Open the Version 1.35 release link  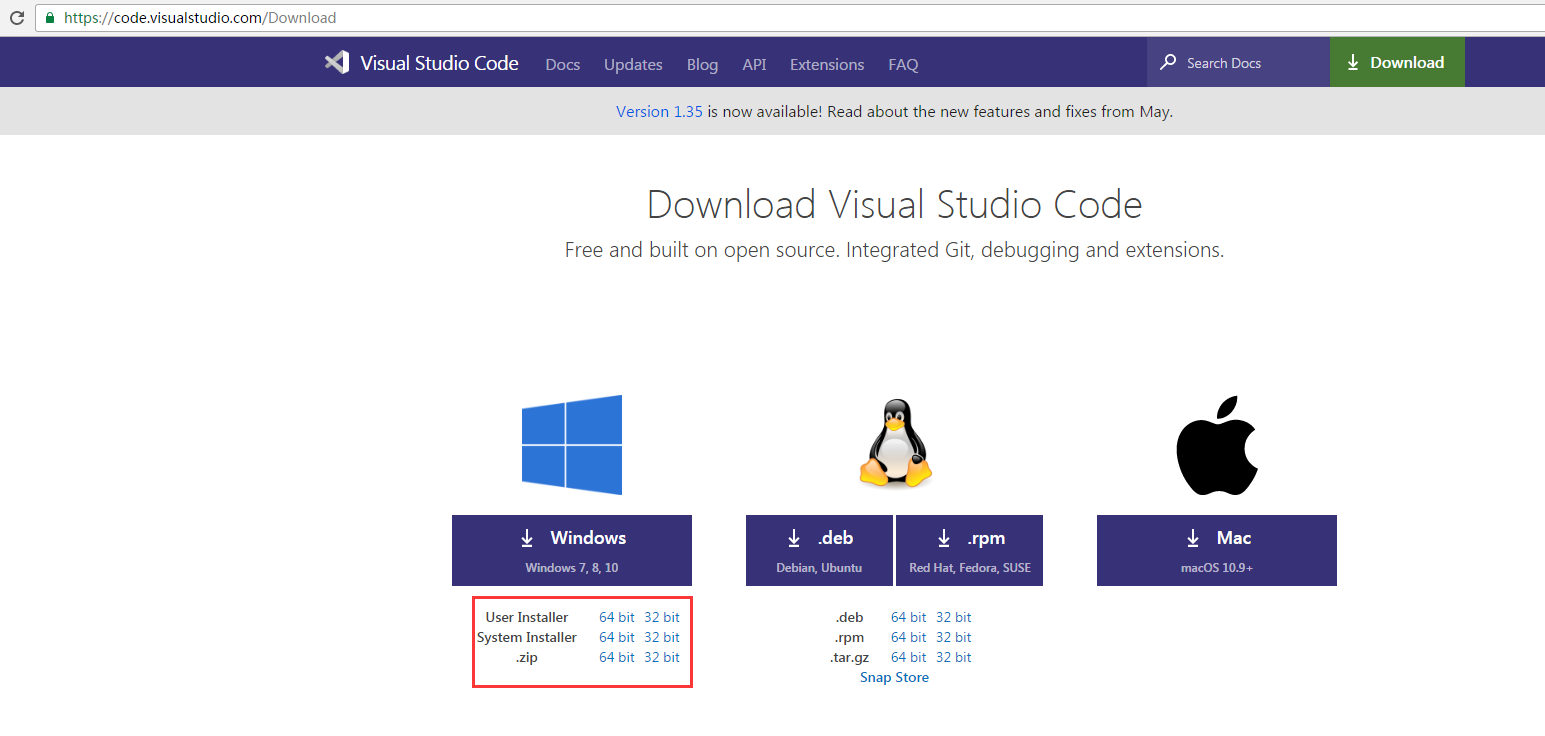[x=659, y=111]
